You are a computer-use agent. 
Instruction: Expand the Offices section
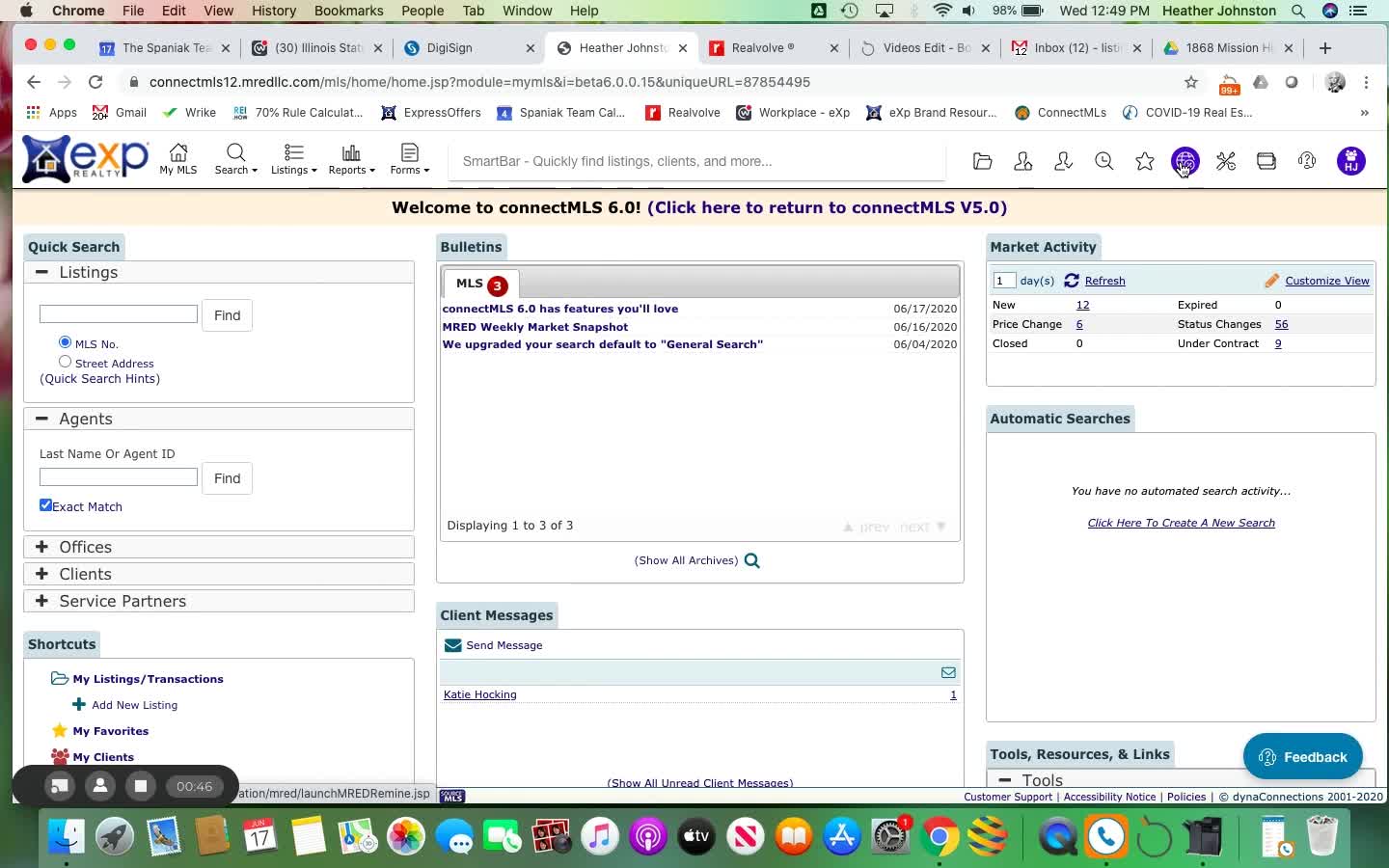[x=41, y=547]
